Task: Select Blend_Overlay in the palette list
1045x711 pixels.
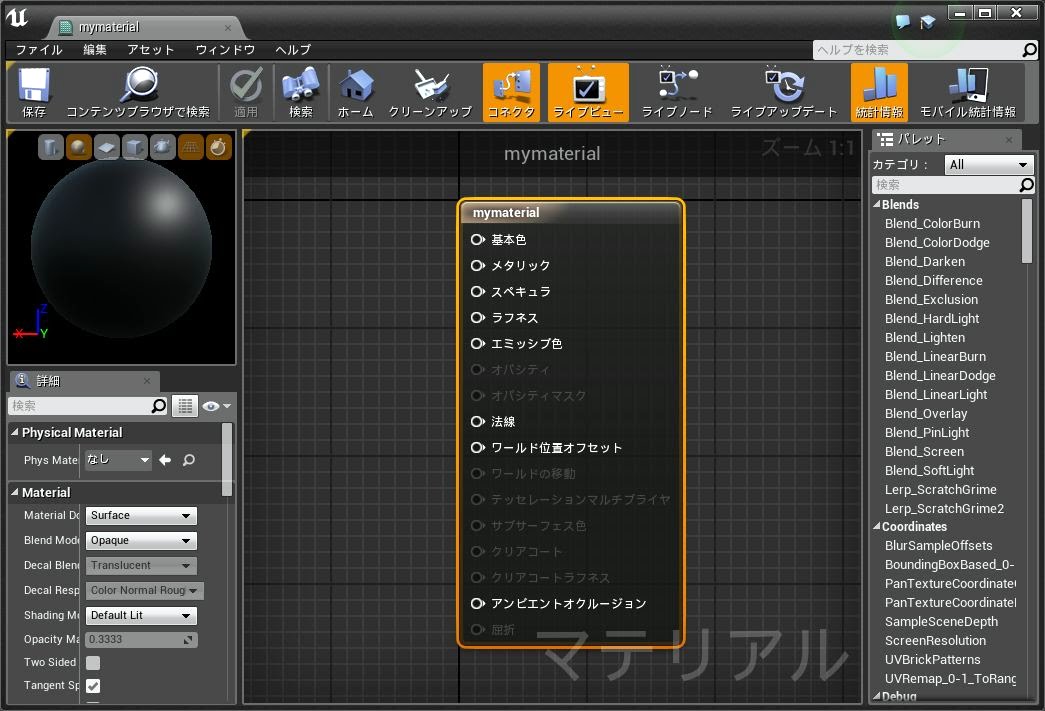Action: click(x=926, y=413)
